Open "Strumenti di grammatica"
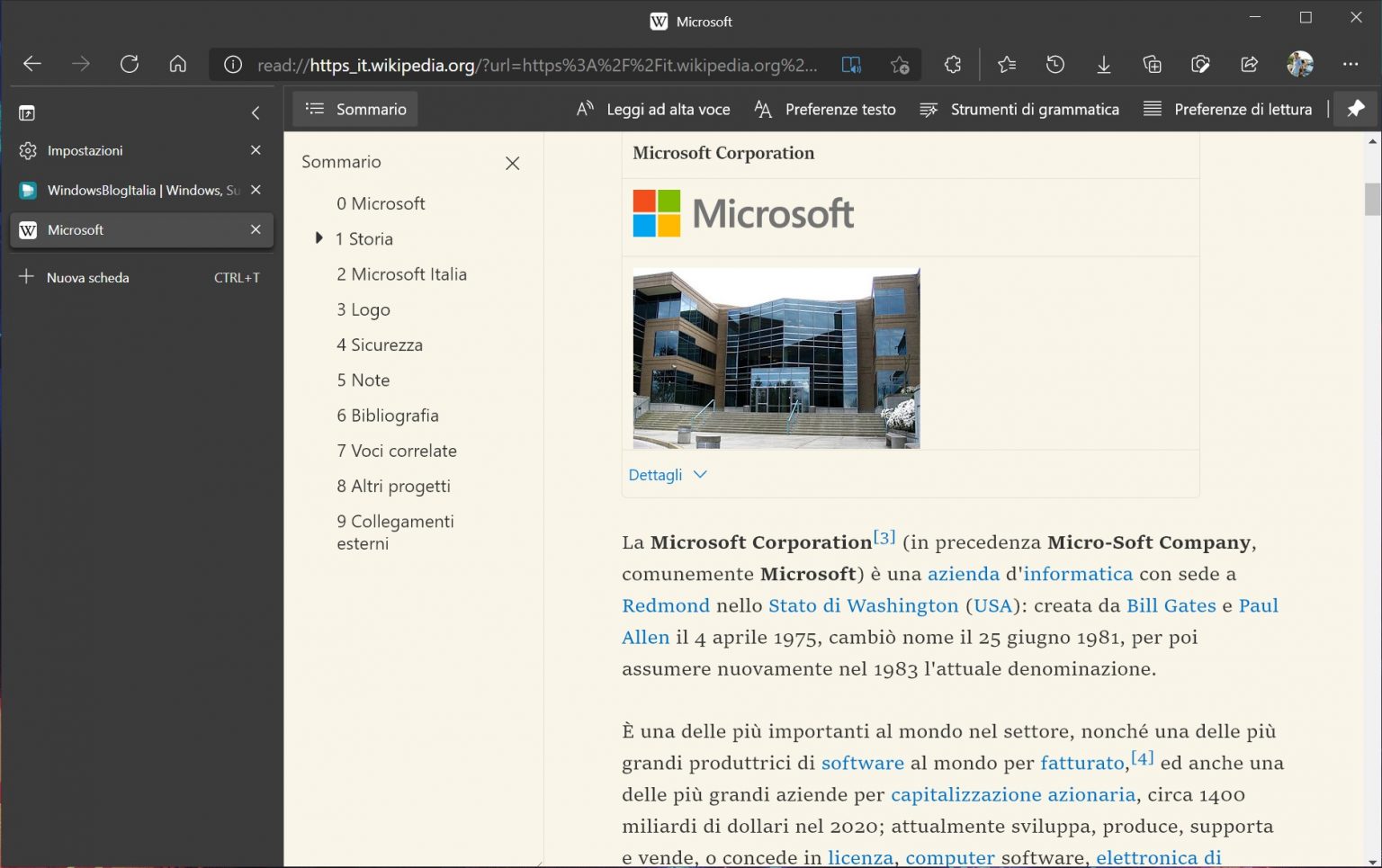This screenshot has width=1382, height=868. (1020, 109)
